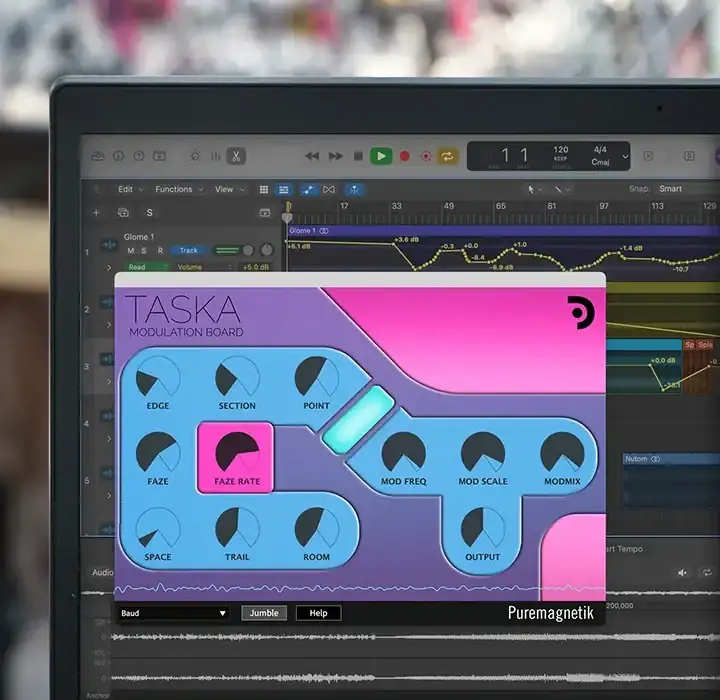720x700 pixels.
Task: Open the View menu
Action: (229, 189)
